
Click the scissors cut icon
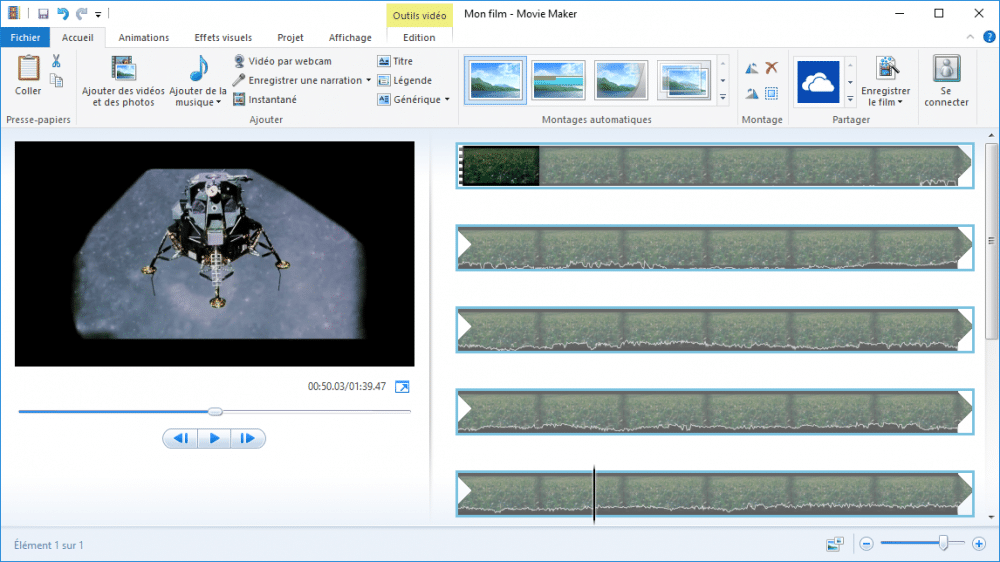pyautogui.click(x=56, y=62)
